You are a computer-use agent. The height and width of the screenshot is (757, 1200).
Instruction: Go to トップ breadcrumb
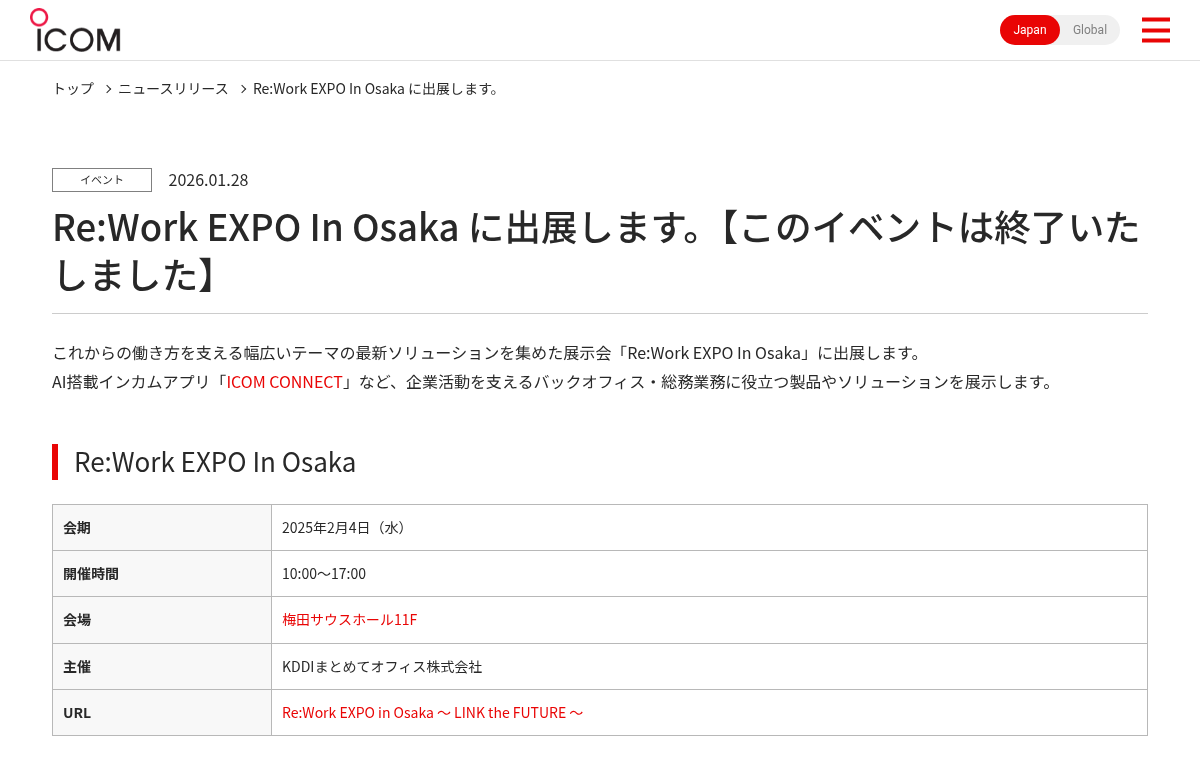coord(73,89)
